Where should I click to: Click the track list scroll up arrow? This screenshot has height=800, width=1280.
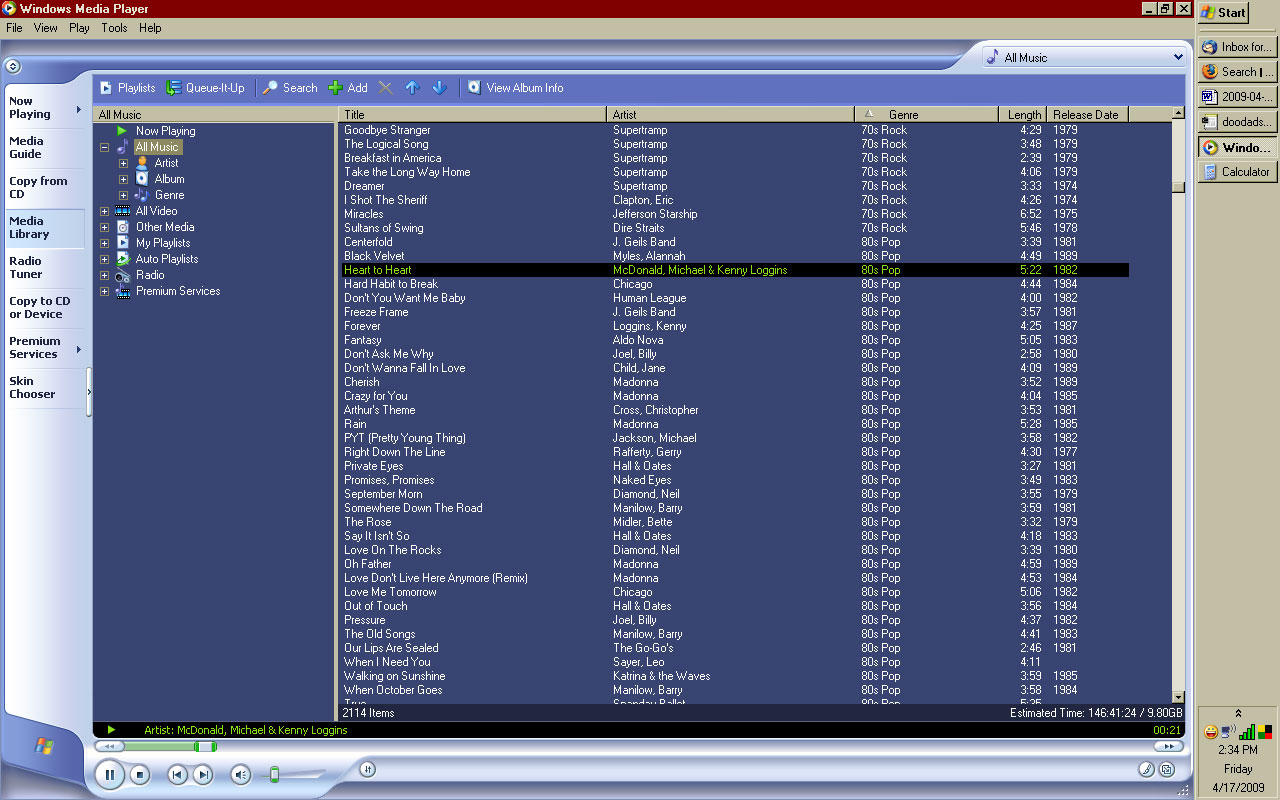pyautogui.click(x=1178, y=114)
